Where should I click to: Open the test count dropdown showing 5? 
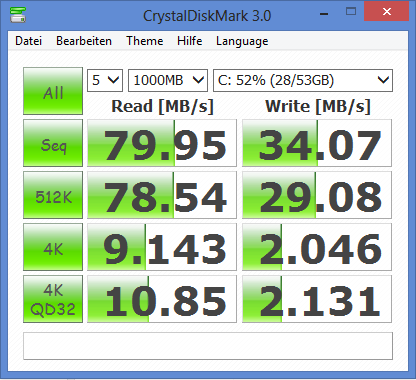point(105,80)
